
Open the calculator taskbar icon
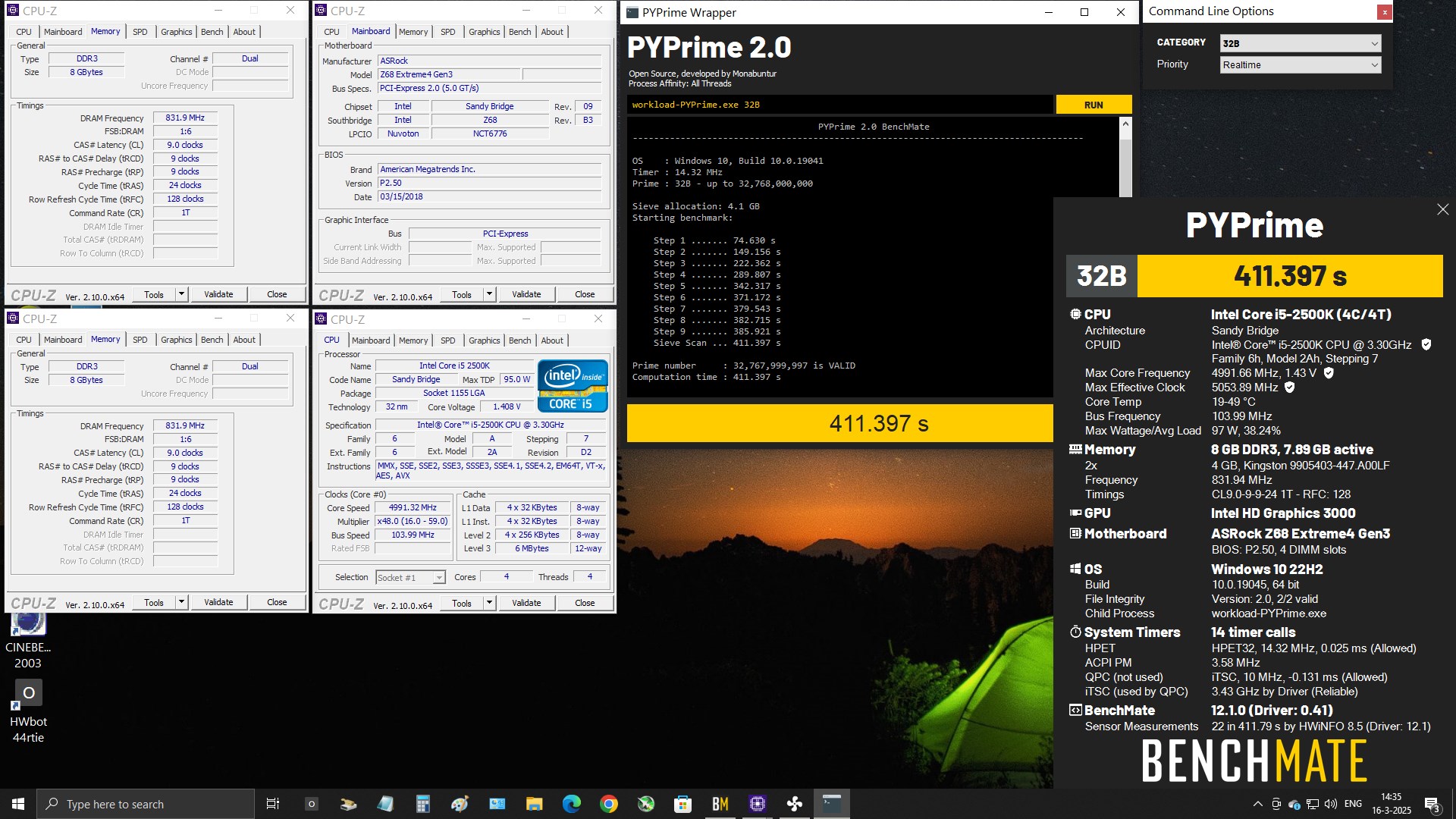422,804
